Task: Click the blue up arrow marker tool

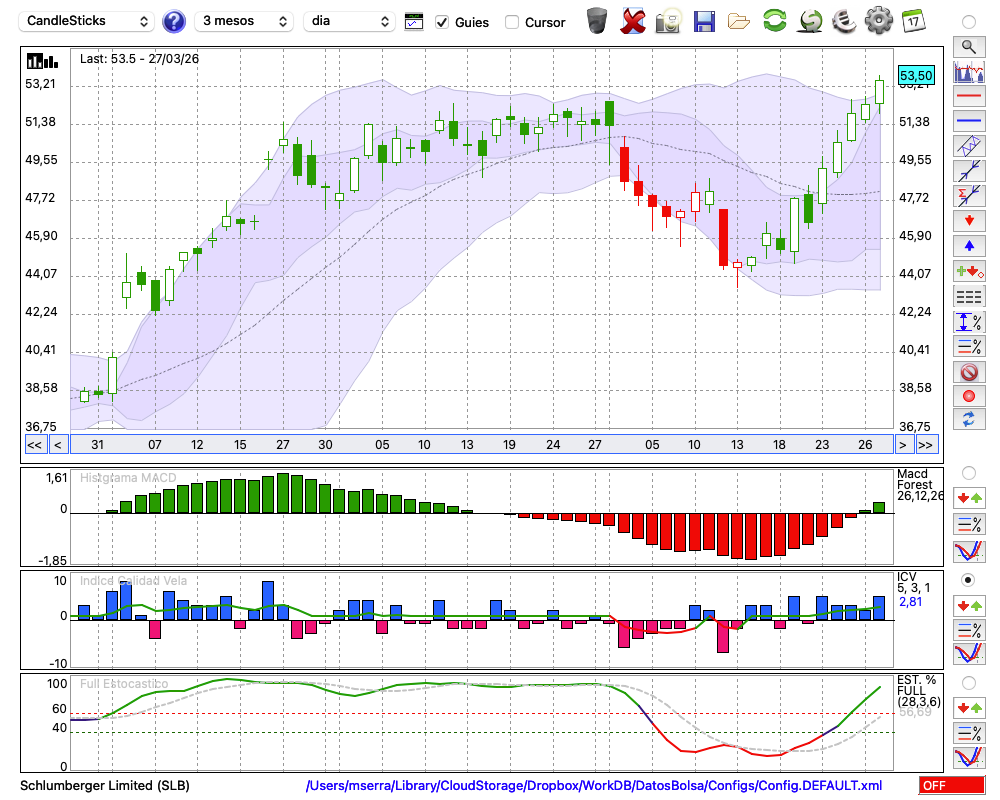Action: click(x=969, y=246)
